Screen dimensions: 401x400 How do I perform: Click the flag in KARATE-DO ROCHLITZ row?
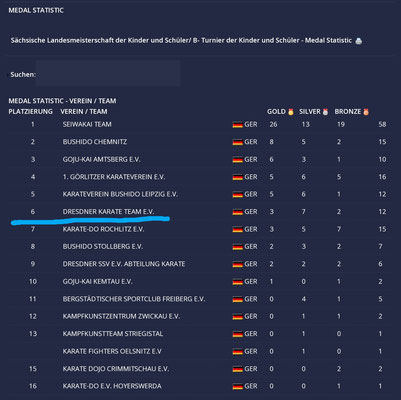238,229
